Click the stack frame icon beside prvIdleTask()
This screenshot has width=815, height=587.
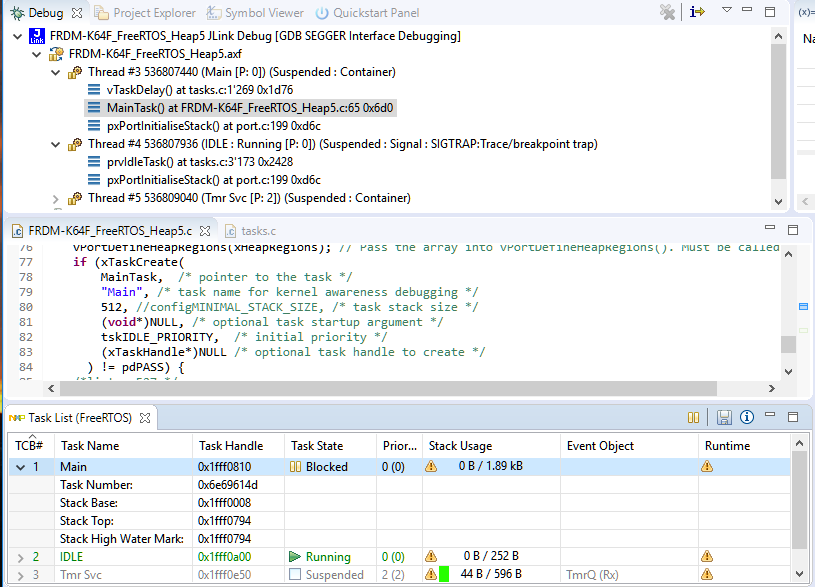94,162
